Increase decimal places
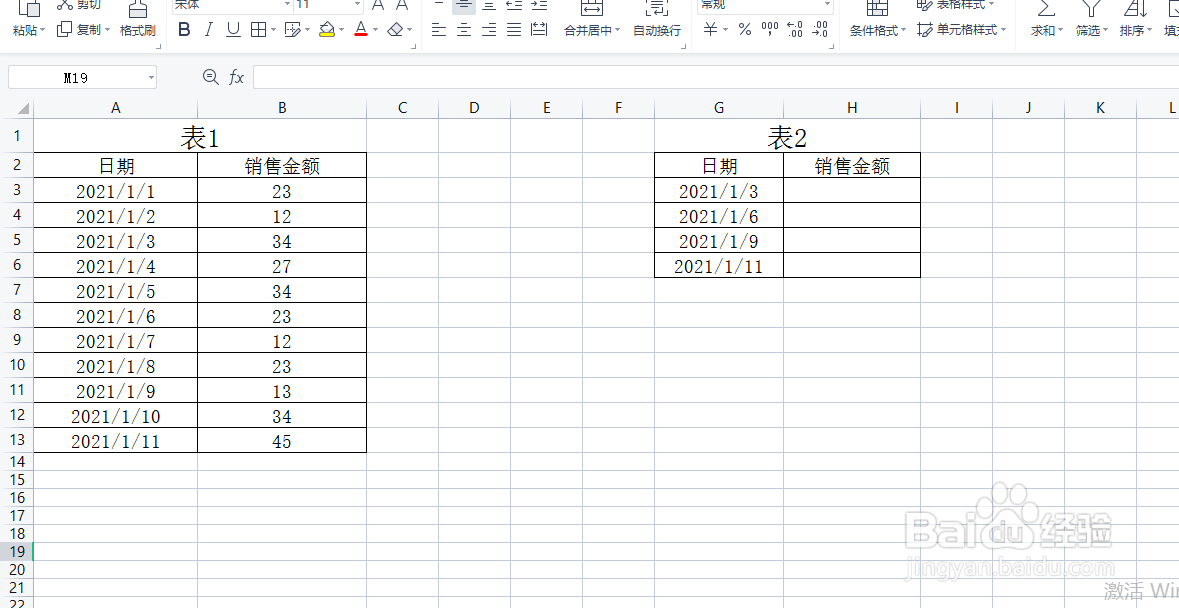 [795, 29]
